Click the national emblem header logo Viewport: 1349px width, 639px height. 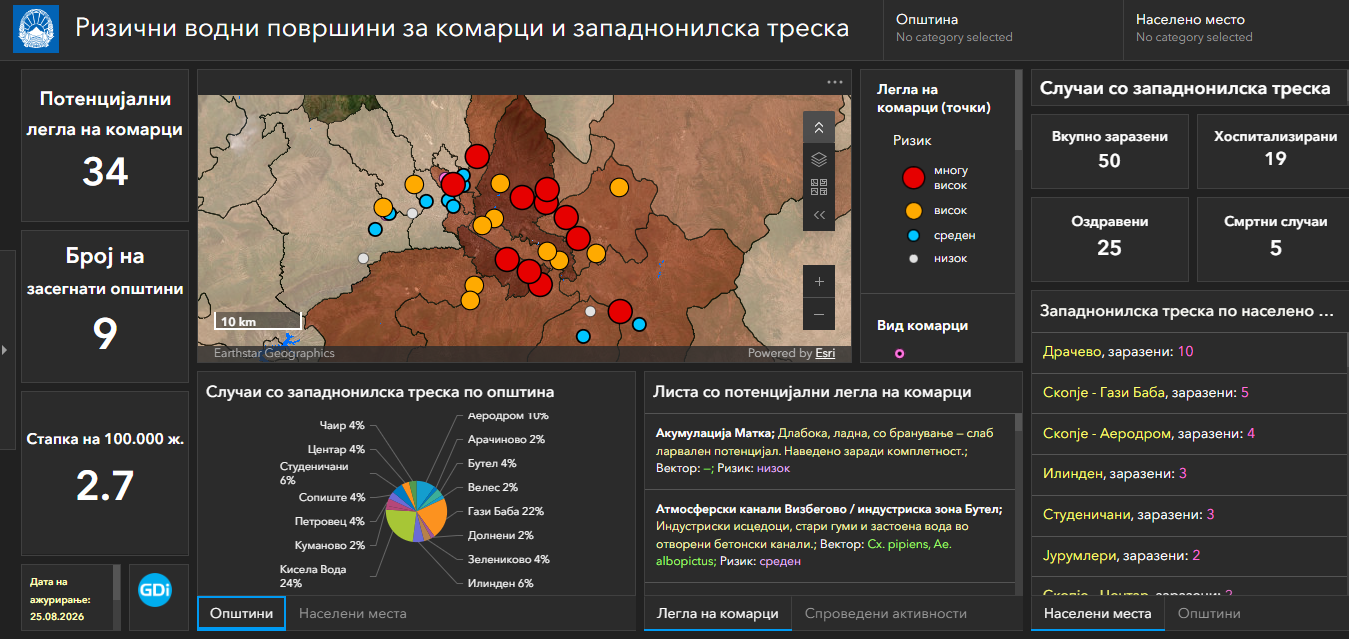[x=36, y=29]
